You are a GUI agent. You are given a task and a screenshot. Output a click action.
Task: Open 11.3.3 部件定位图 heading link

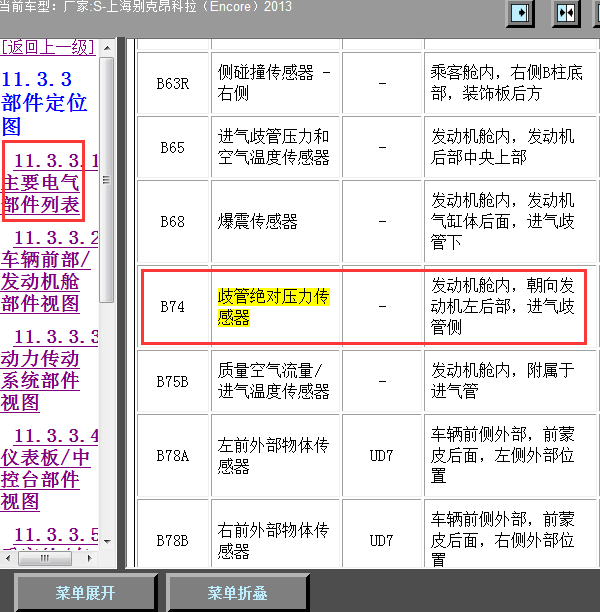44,103
